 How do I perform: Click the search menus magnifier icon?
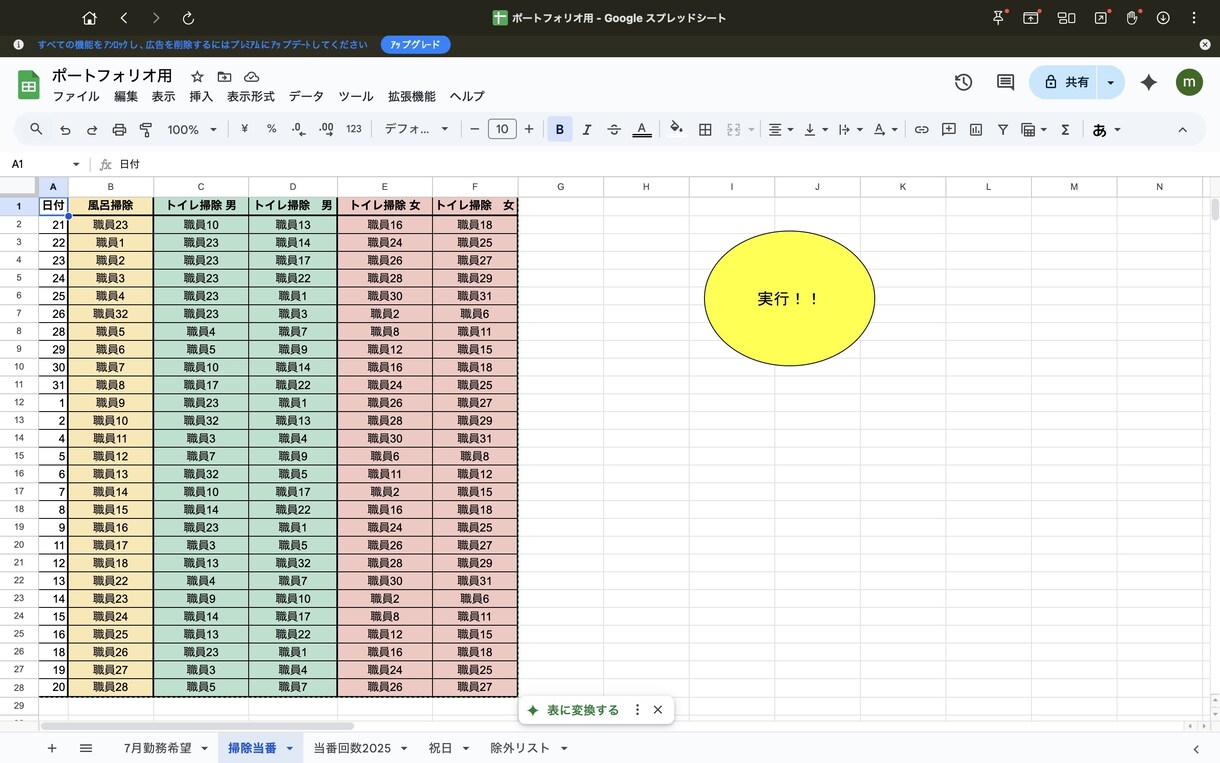pos(36,129)
